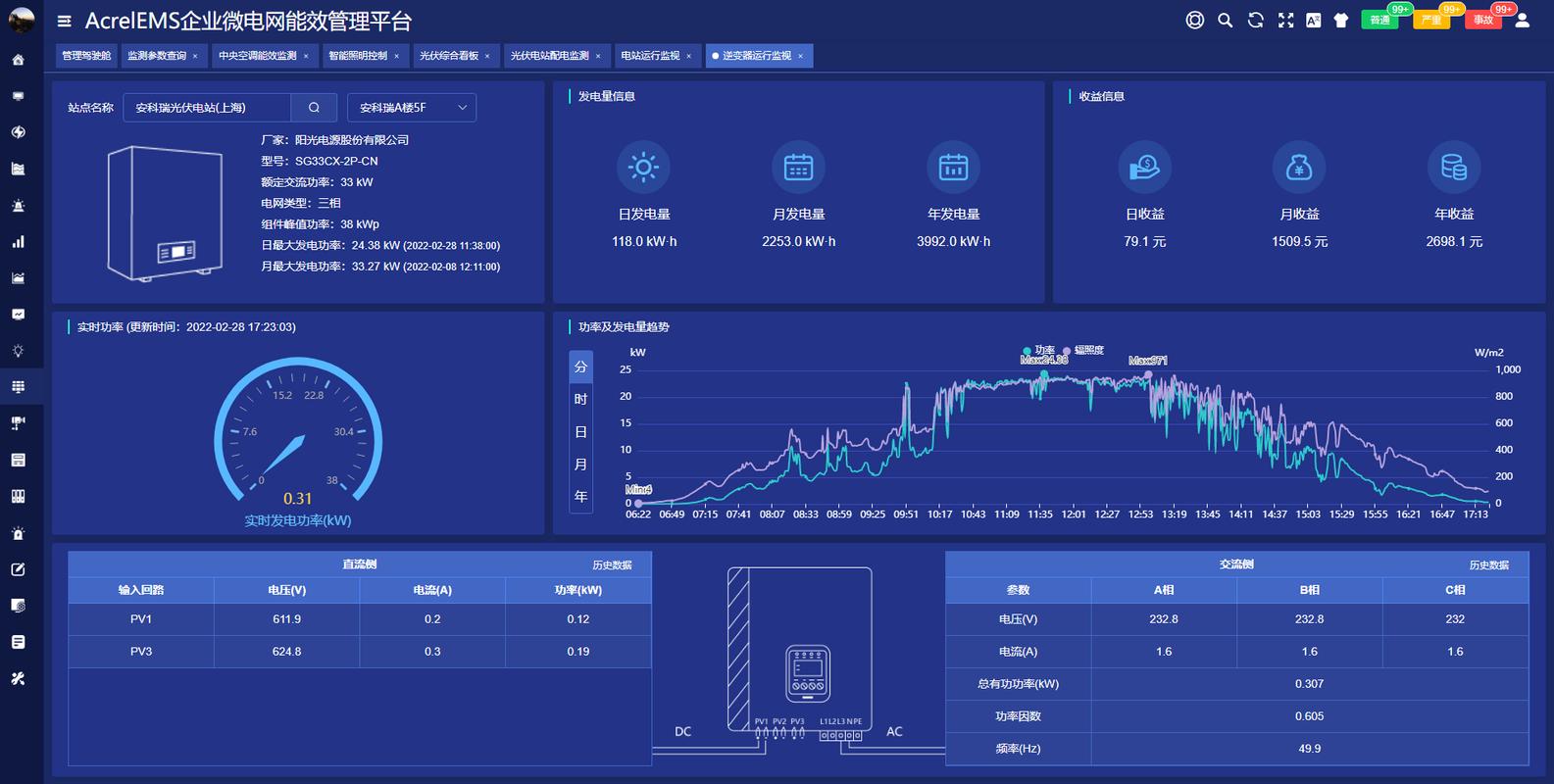Click the 月收益 money bag icon

pyautogui.click(x=1299, y=167)
